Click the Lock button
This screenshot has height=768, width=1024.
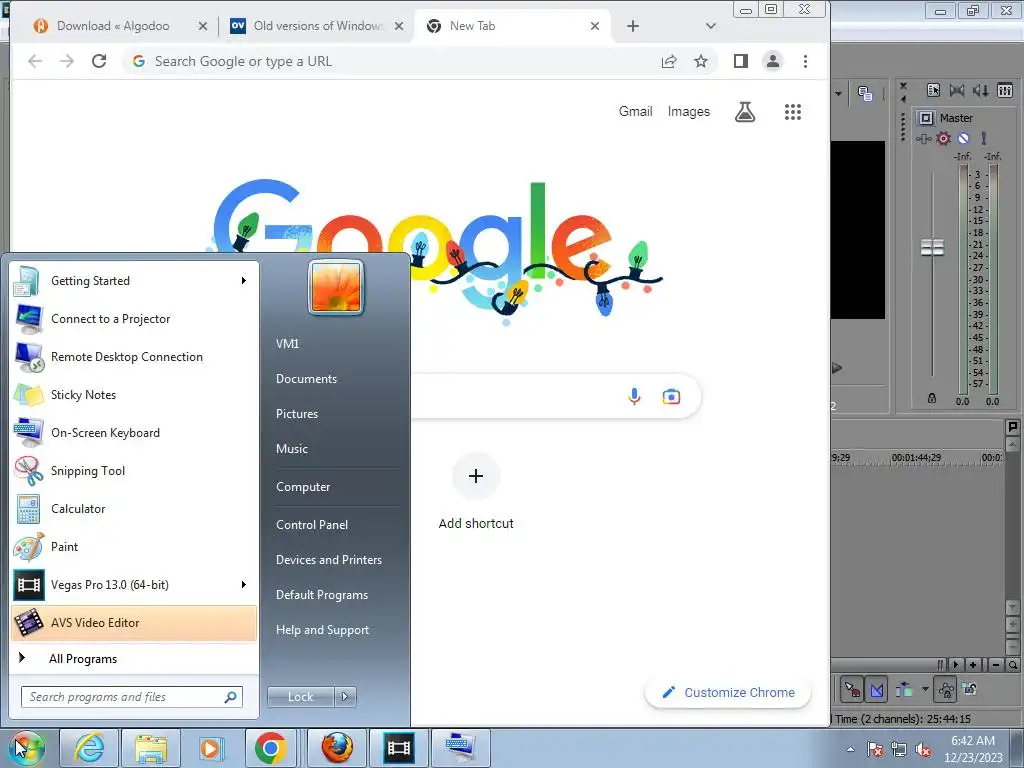[301, 697]
